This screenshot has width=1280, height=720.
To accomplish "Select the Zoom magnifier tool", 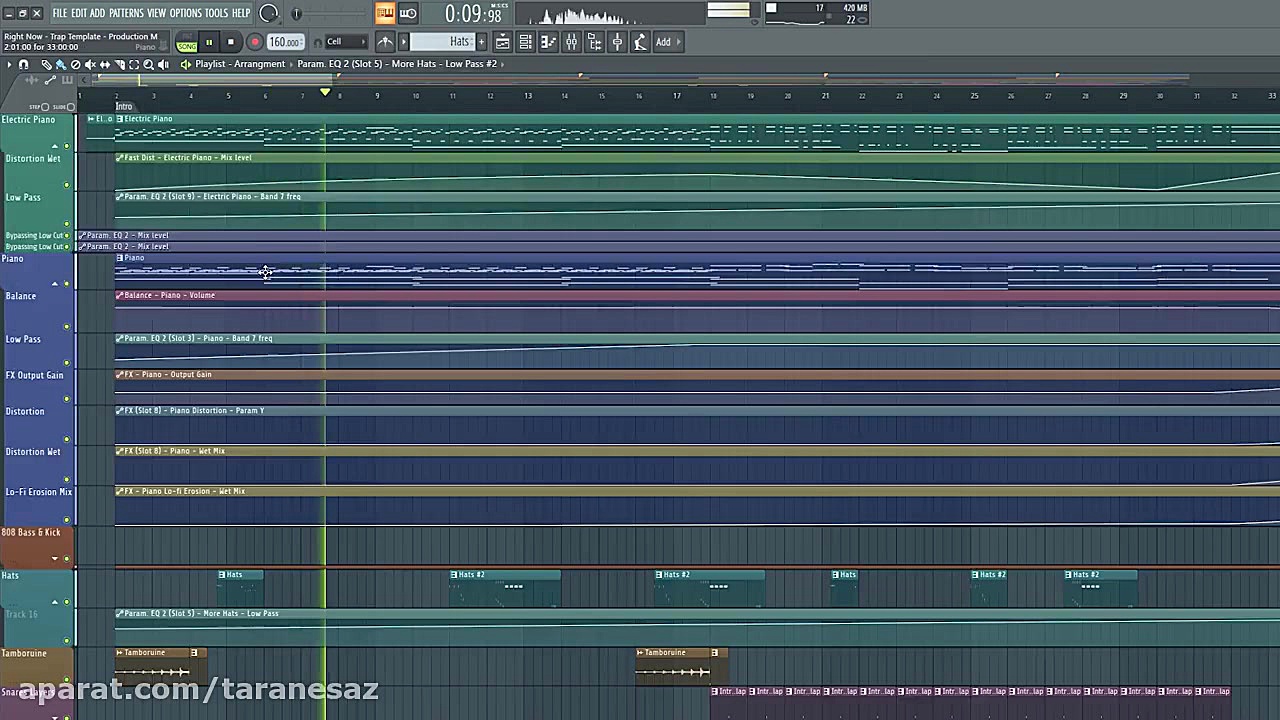I will point(149,64).
